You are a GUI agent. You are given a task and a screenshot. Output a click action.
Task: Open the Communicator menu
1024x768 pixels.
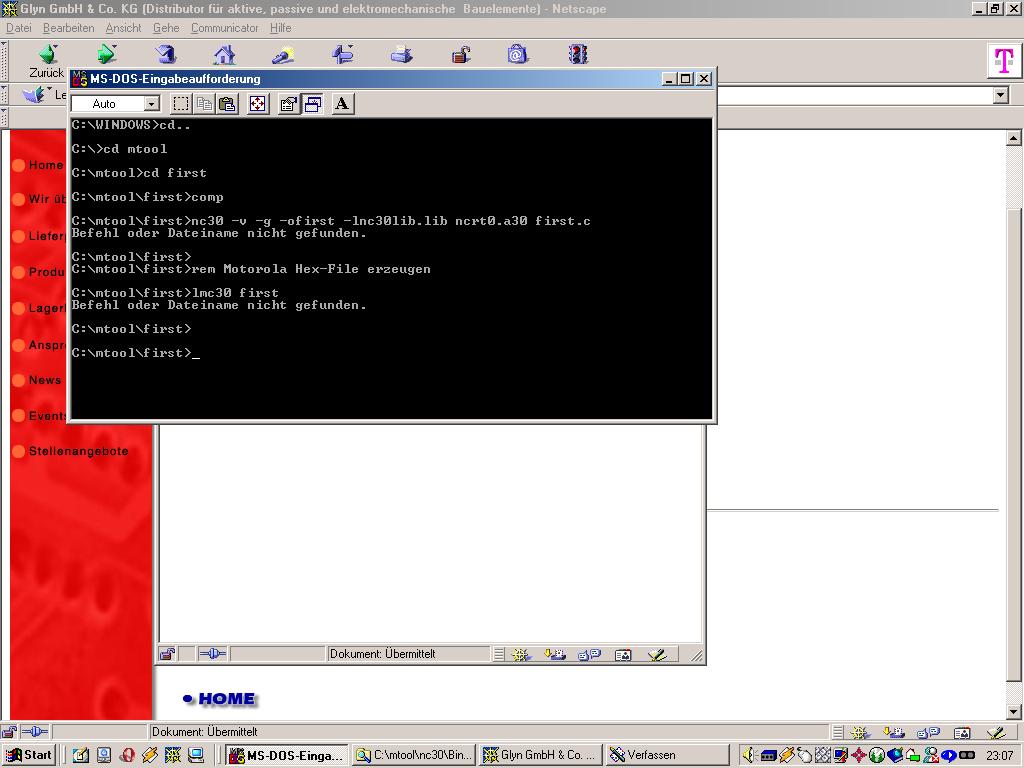coord(225,28)
